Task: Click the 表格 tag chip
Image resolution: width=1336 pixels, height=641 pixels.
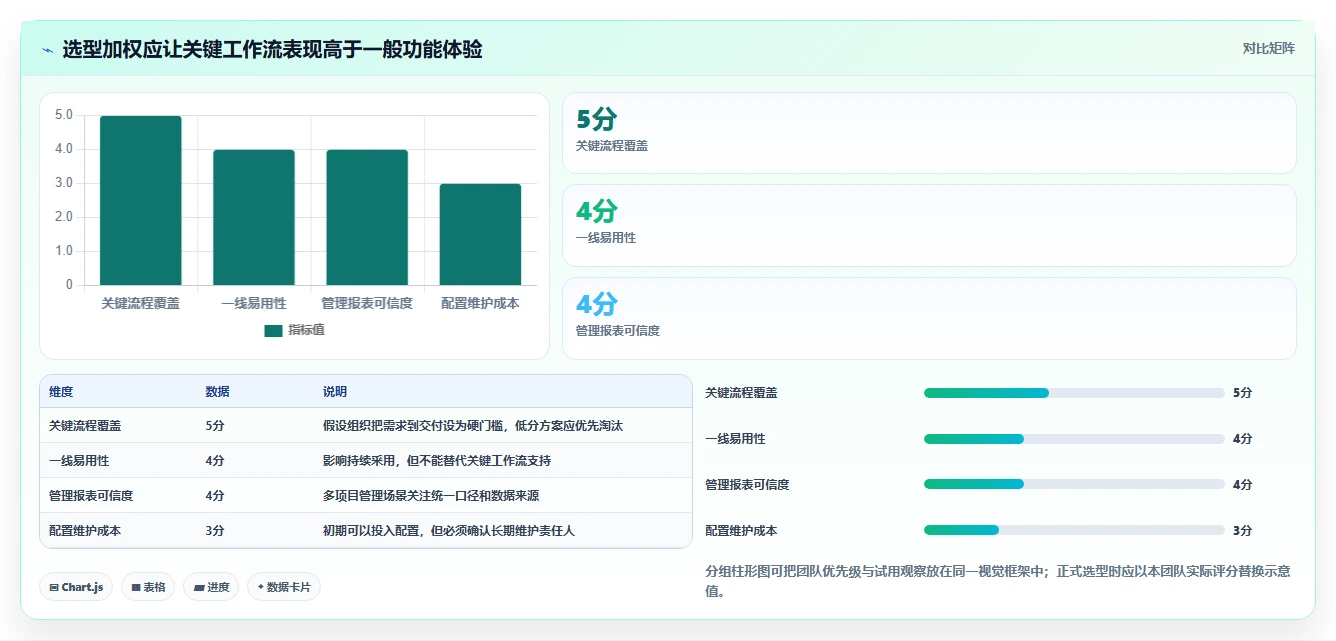Action: coord(148,587)
